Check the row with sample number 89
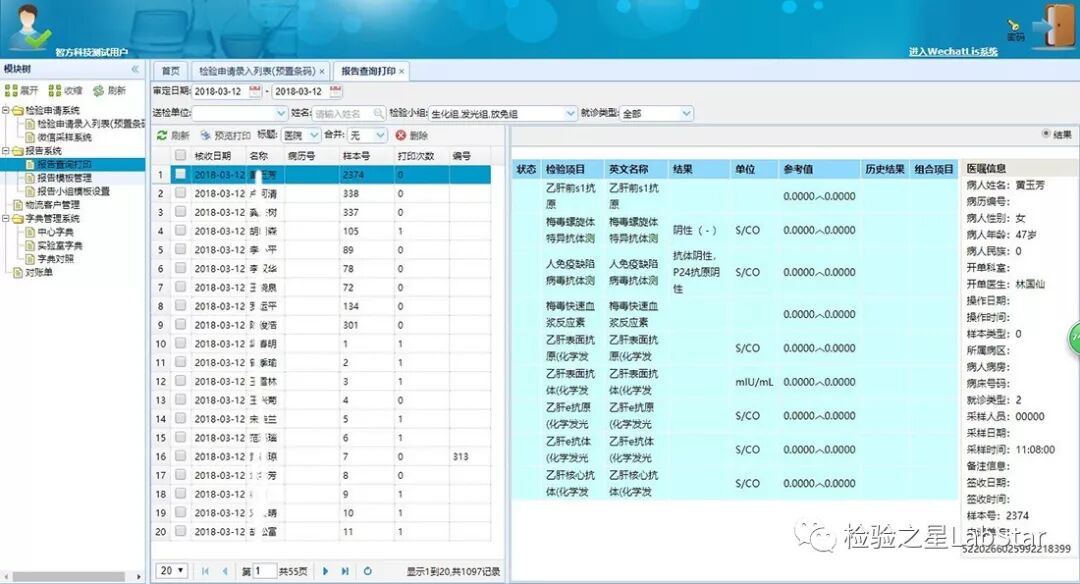 click(x=180, y=249)
